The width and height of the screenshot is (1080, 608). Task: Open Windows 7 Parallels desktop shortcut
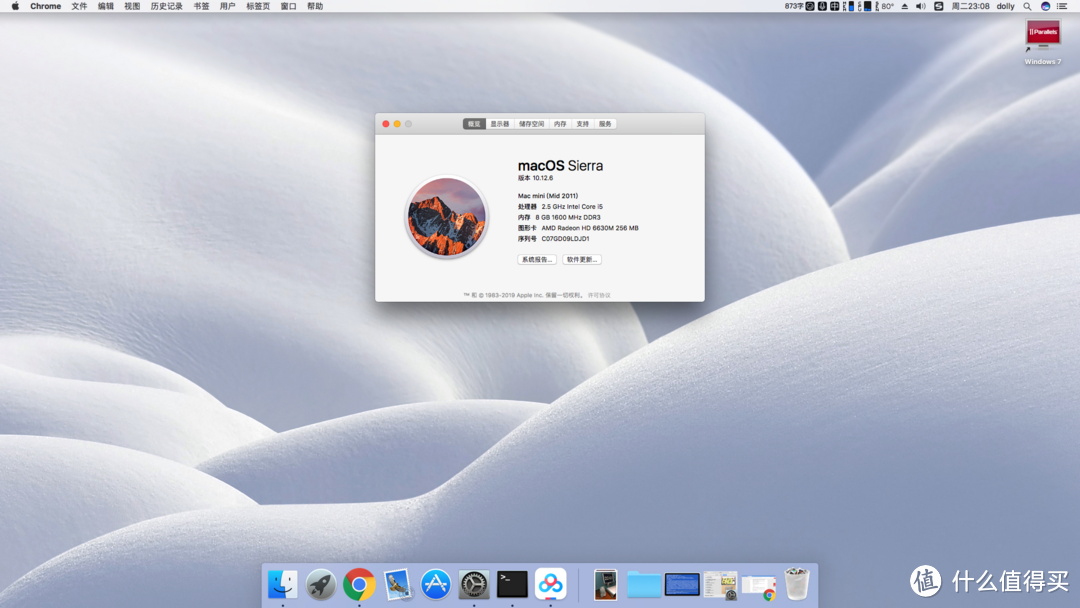point(1043,42)
